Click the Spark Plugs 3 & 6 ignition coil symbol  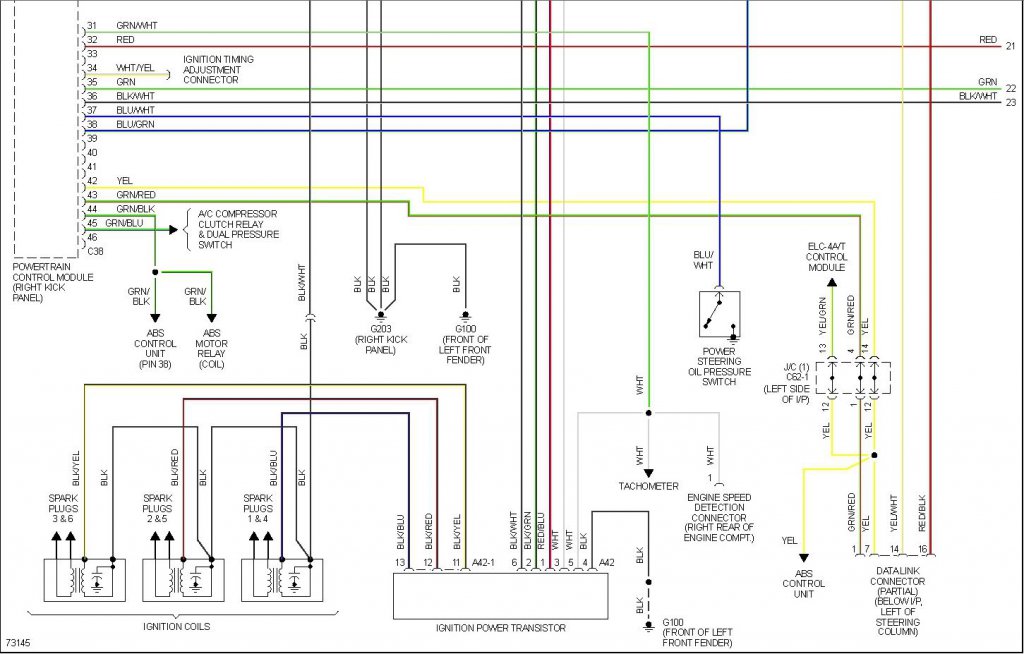(85, 580)
